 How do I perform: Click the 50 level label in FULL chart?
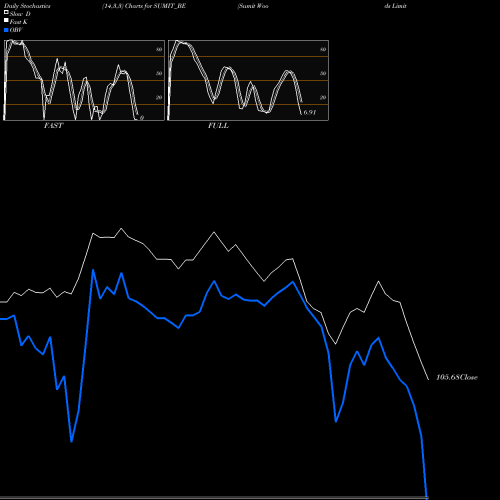pos(323,73)
